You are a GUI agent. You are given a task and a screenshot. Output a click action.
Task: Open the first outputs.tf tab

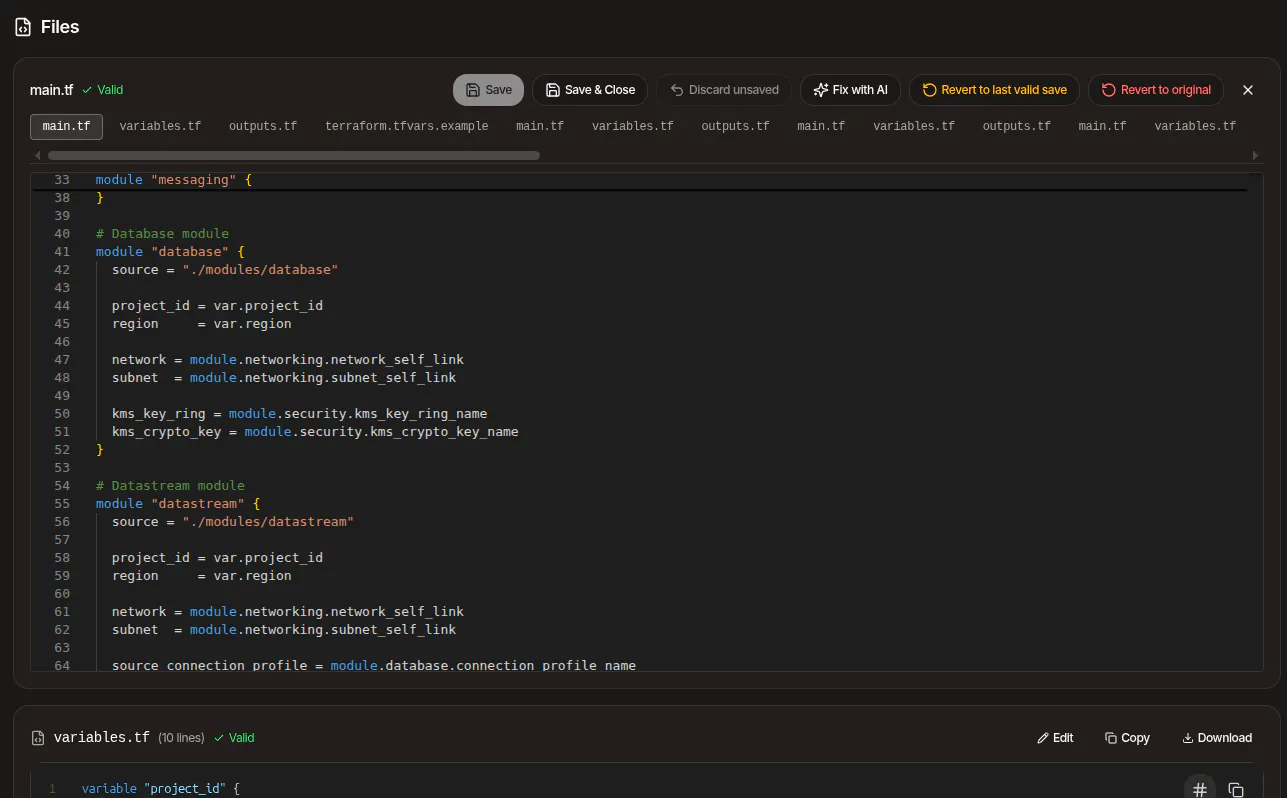pyautogui.click(x=263, y=126)
